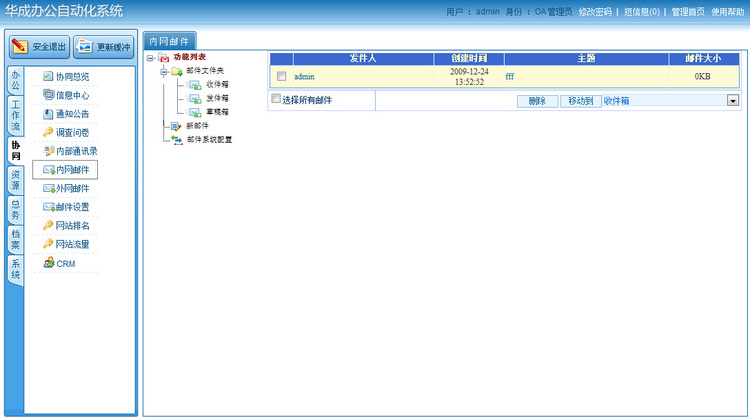Open 邮件设置 menu entry text
This screenshot has width=750, height=420.
tap(72, 207)
